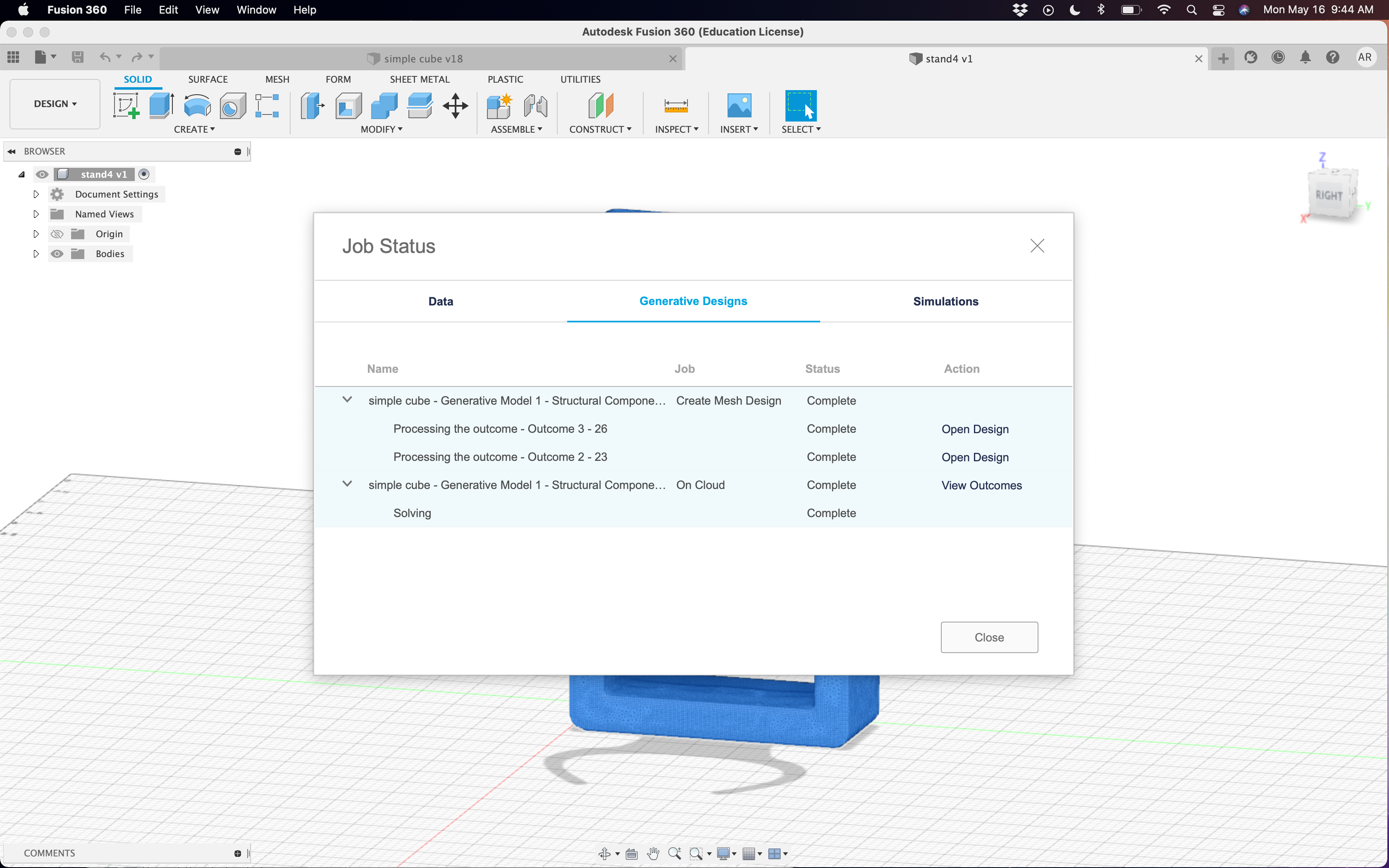
Task: Click the Save disk icon
Action: (77, 57)
